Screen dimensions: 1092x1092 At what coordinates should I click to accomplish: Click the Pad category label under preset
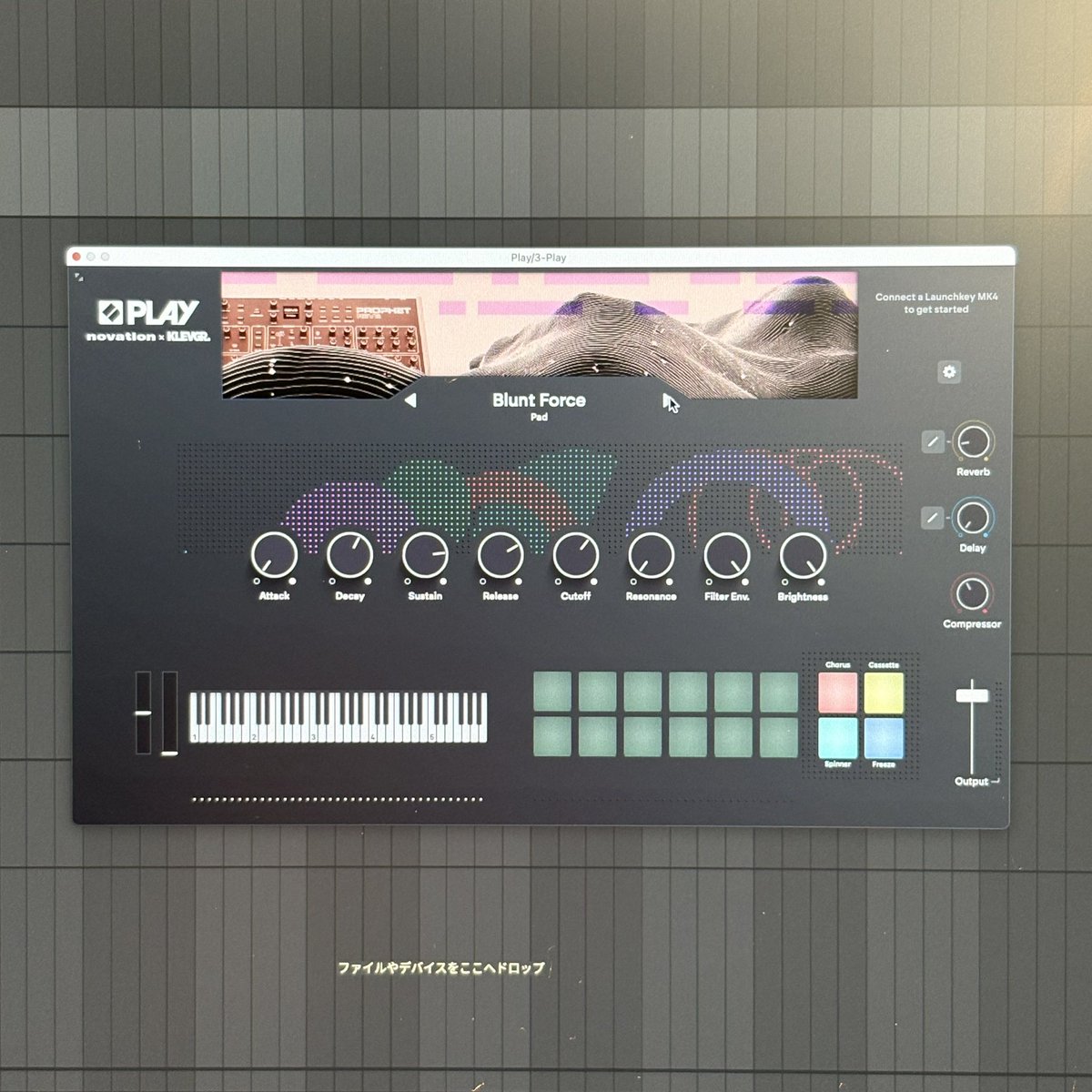click(539, 418)
